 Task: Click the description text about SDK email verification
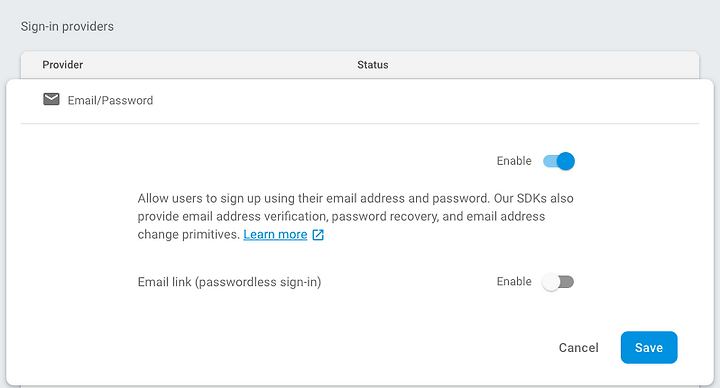(355, 216)
